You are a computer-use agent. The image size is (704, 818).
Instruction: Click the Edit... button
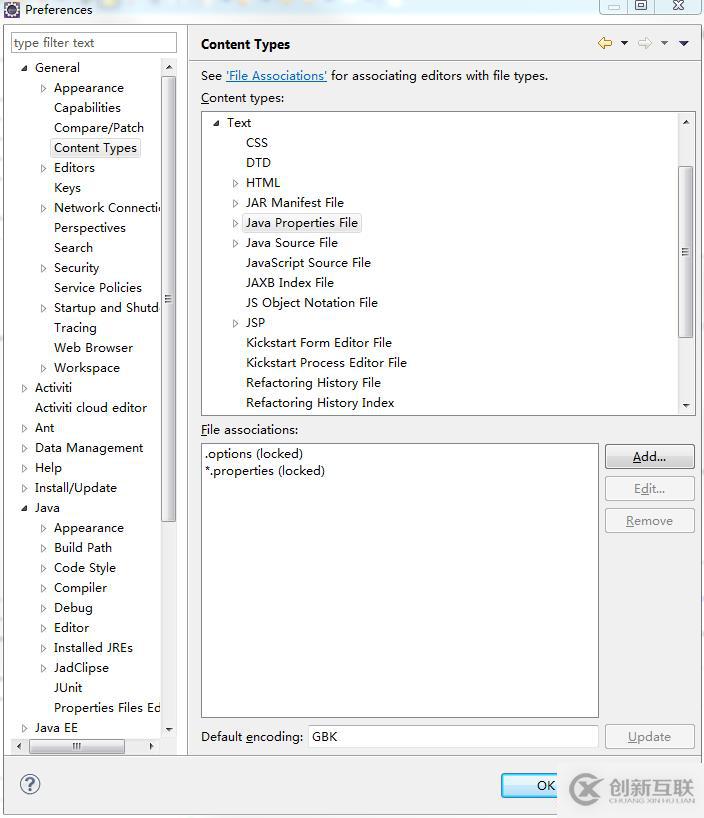(650, 489)
